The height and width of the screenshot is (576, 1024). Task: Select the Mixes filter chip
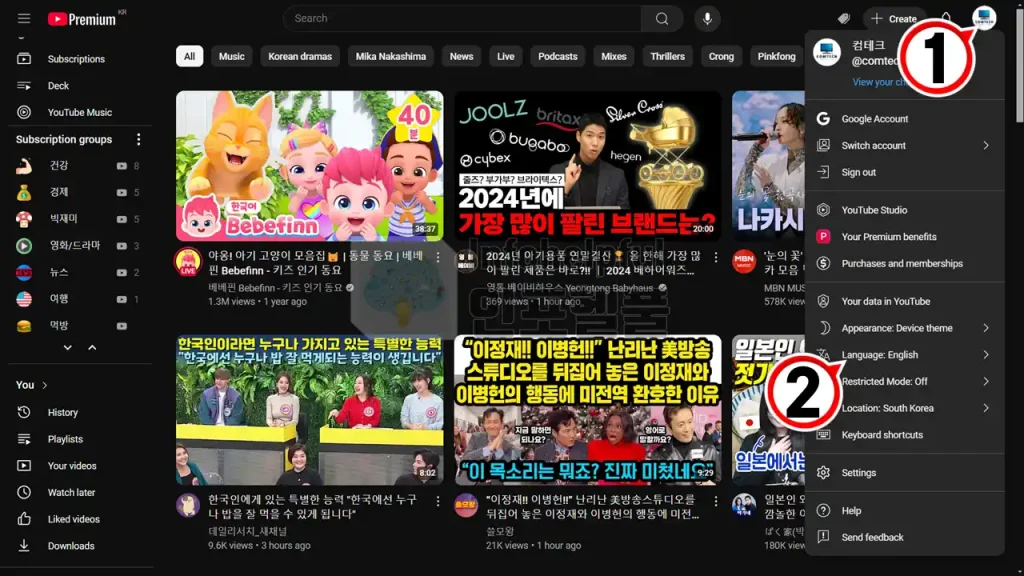pyautogui.click(x=614, y=56)
